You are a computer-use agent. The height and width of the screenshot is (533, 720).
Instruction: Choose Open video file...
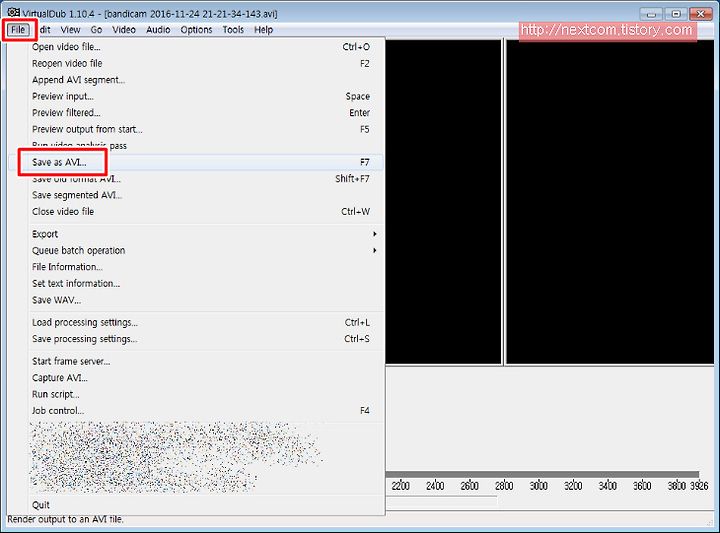tap(196, 47)
